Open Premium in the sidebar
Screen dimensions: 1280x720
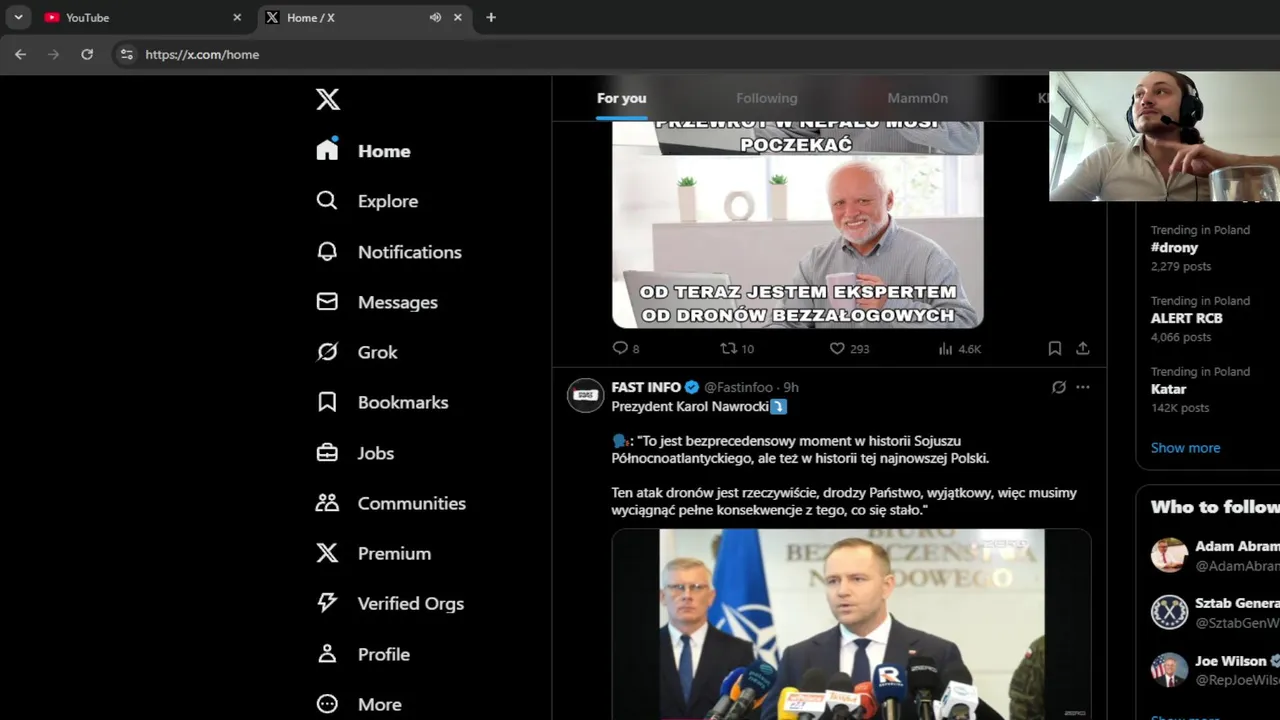(373, 553)
